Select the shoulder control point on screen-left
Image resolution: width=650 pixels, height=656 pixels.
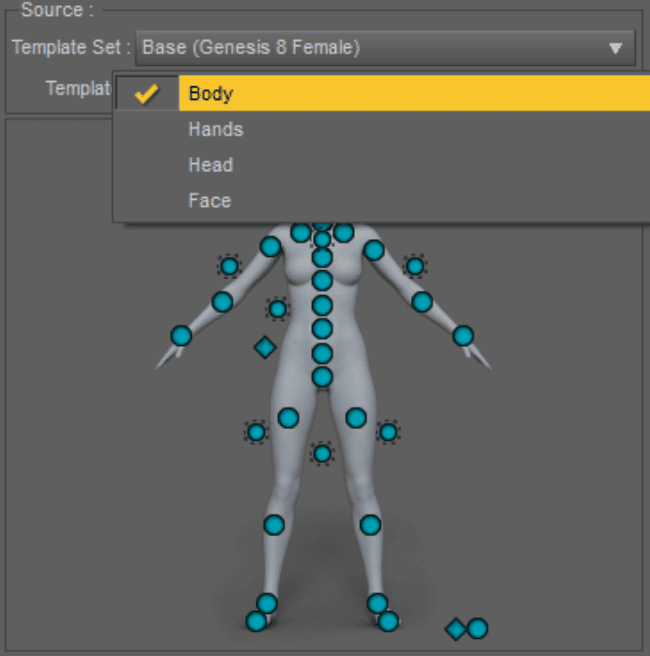point(271,246)
